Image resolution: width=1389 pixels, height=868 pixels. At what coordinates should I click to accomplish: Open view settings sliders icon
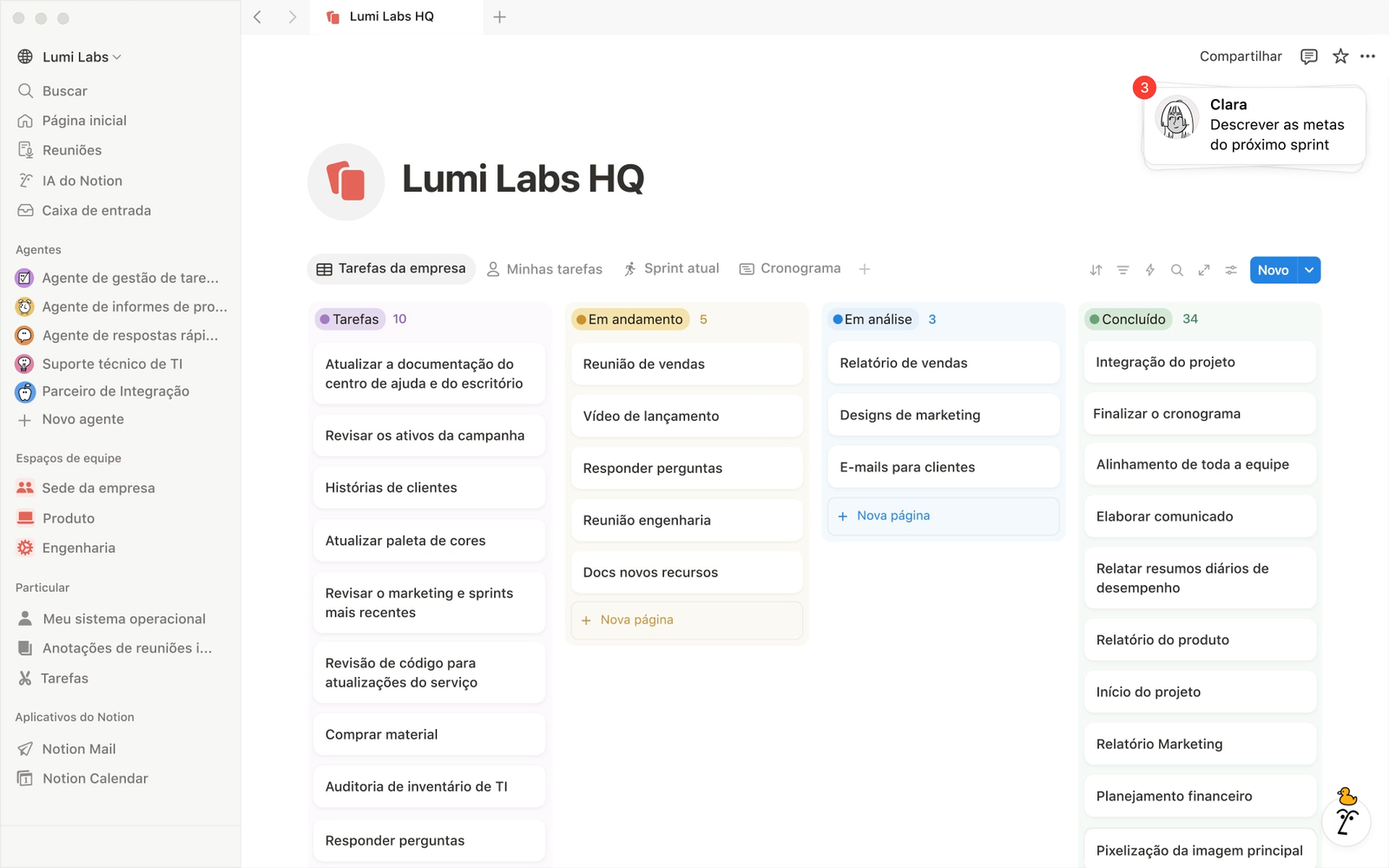point(1230,270)
